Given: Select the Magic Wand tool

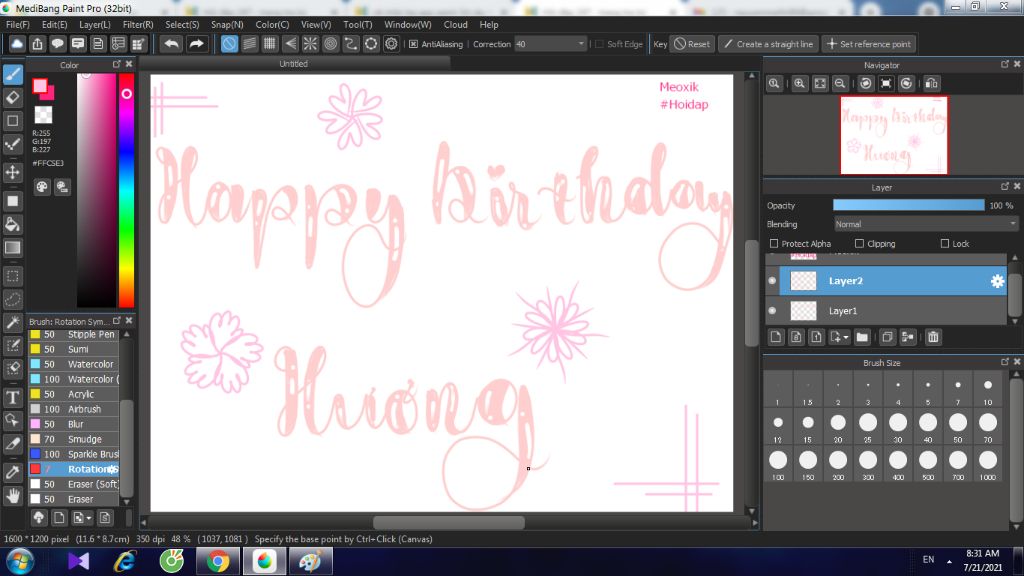Looking at the screenshot, I should click(13, 322).
